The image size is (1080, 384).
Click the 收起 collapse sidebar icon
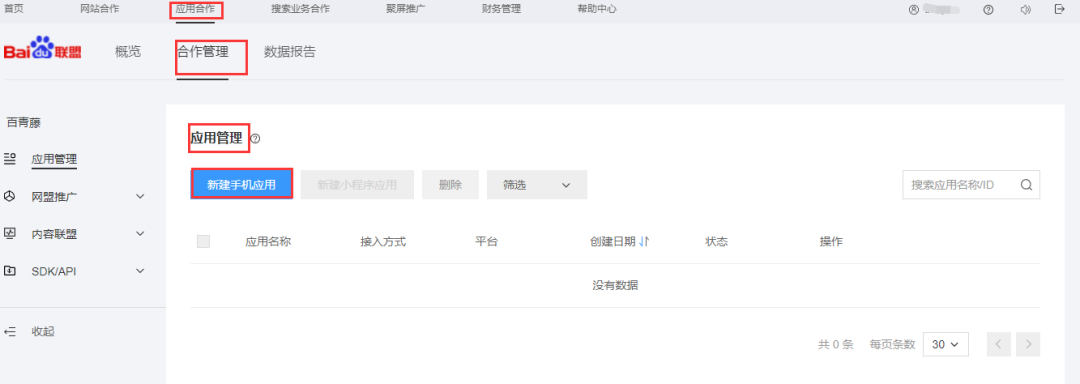point(10,332)
